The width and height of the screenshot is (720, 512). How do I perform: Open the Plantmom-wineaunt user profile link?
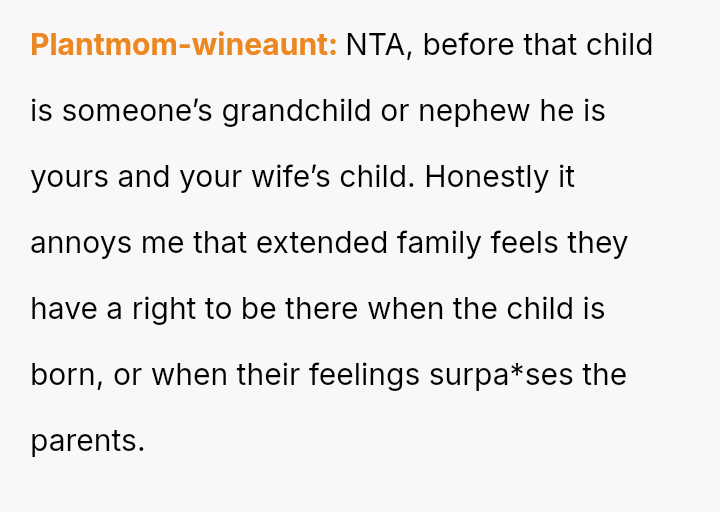click(x=184, y=46)
